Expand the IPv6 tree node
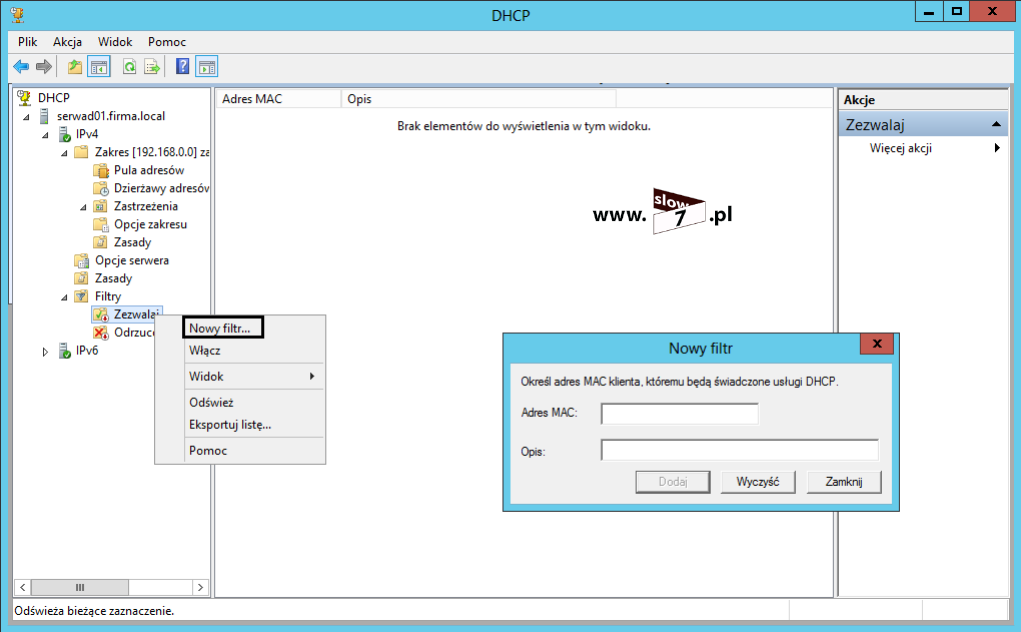The height and width of the screenshot is (632, 1021). (x=45, y=352)
